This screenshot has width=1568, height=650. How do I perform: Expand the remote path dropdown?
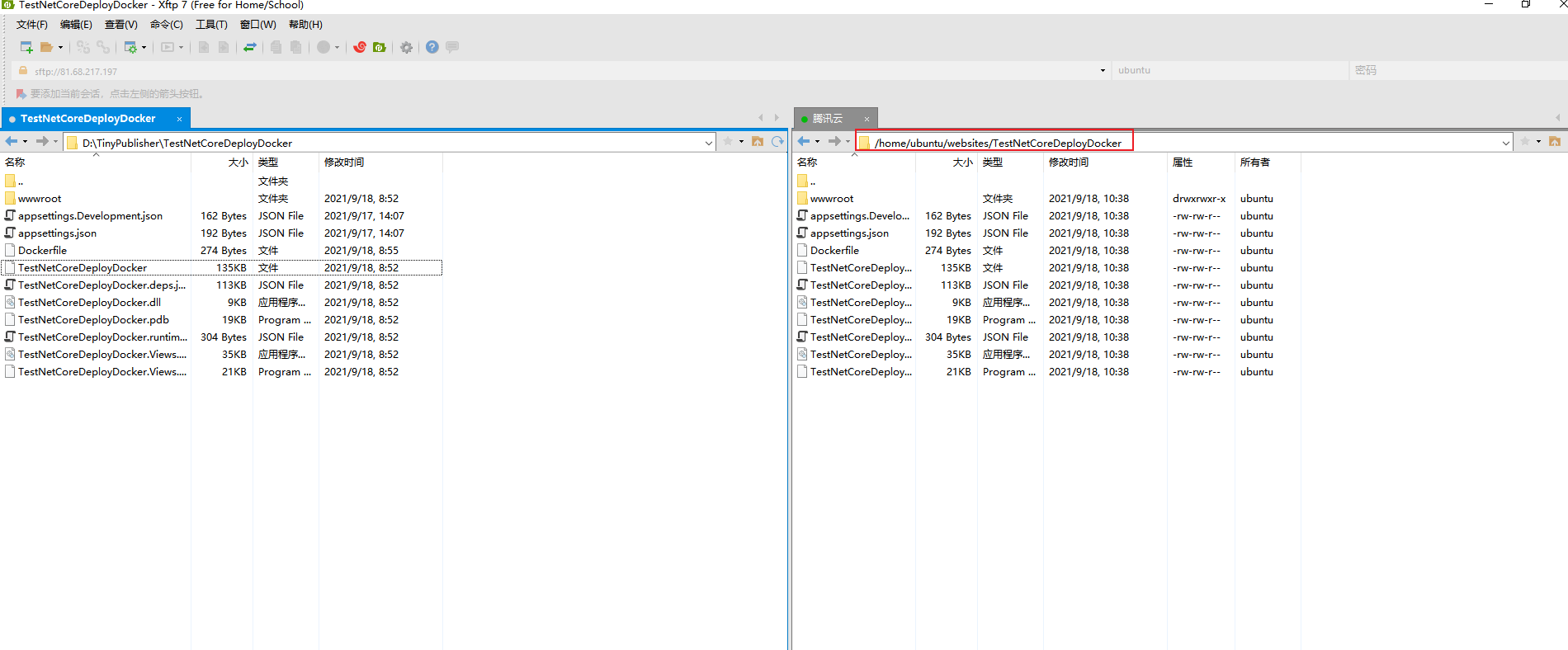tap(1505, 143)
